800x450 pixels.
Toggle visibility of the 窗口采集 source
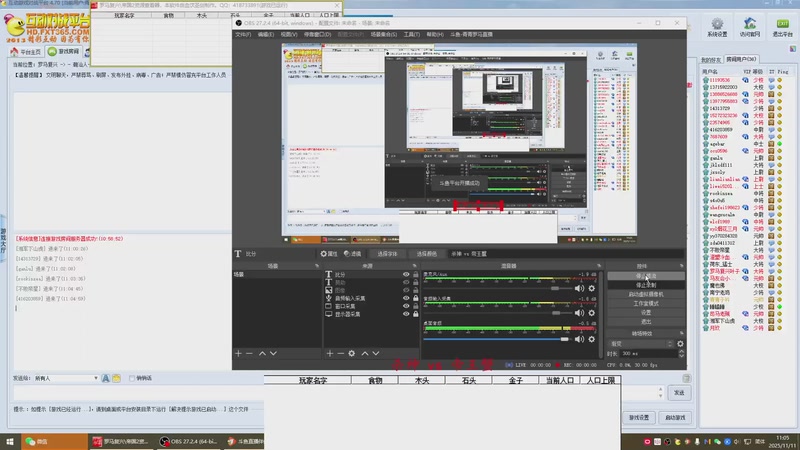406,306
